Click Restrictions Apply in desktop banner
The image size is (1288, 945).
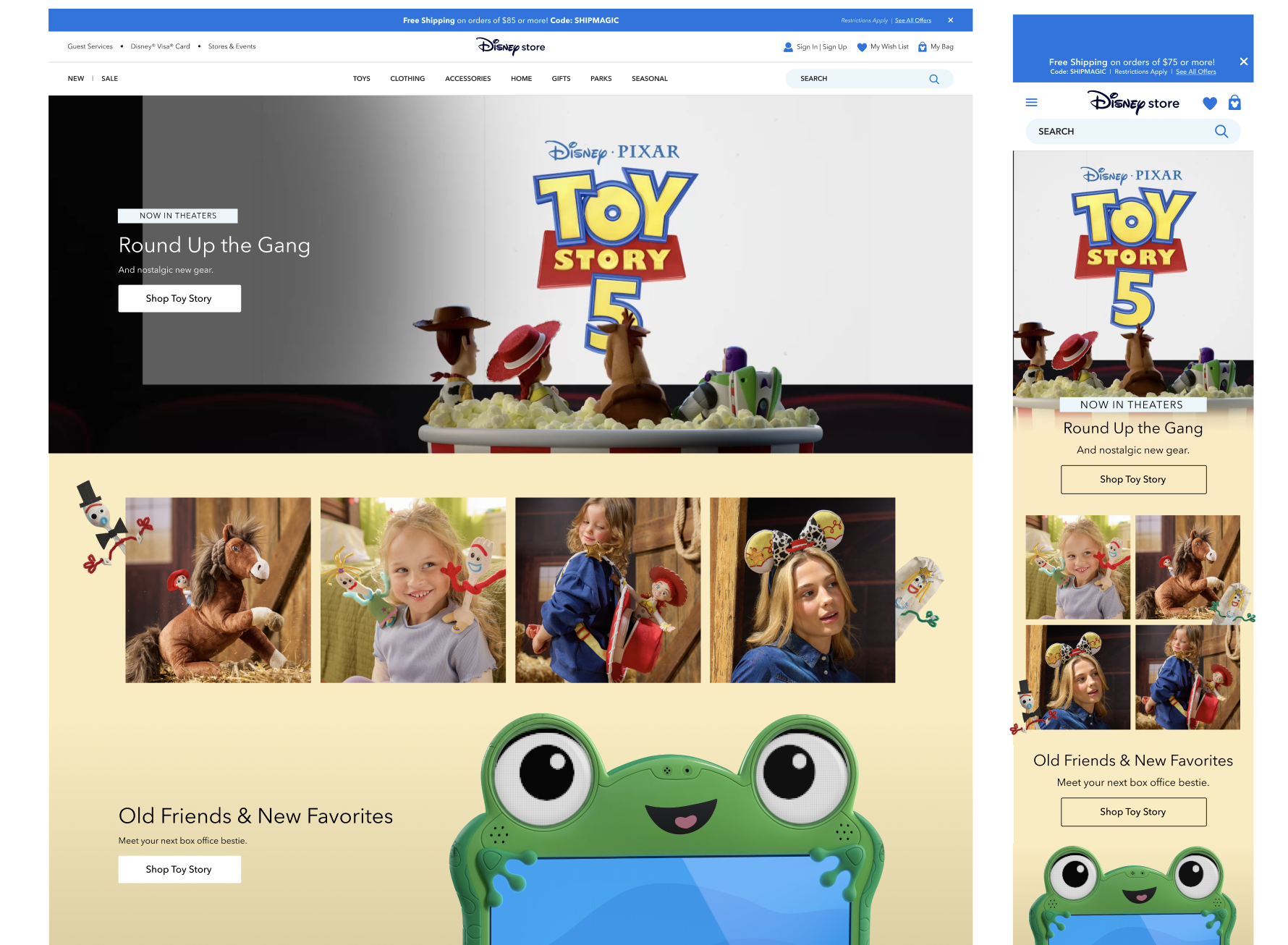pos(864,20)
